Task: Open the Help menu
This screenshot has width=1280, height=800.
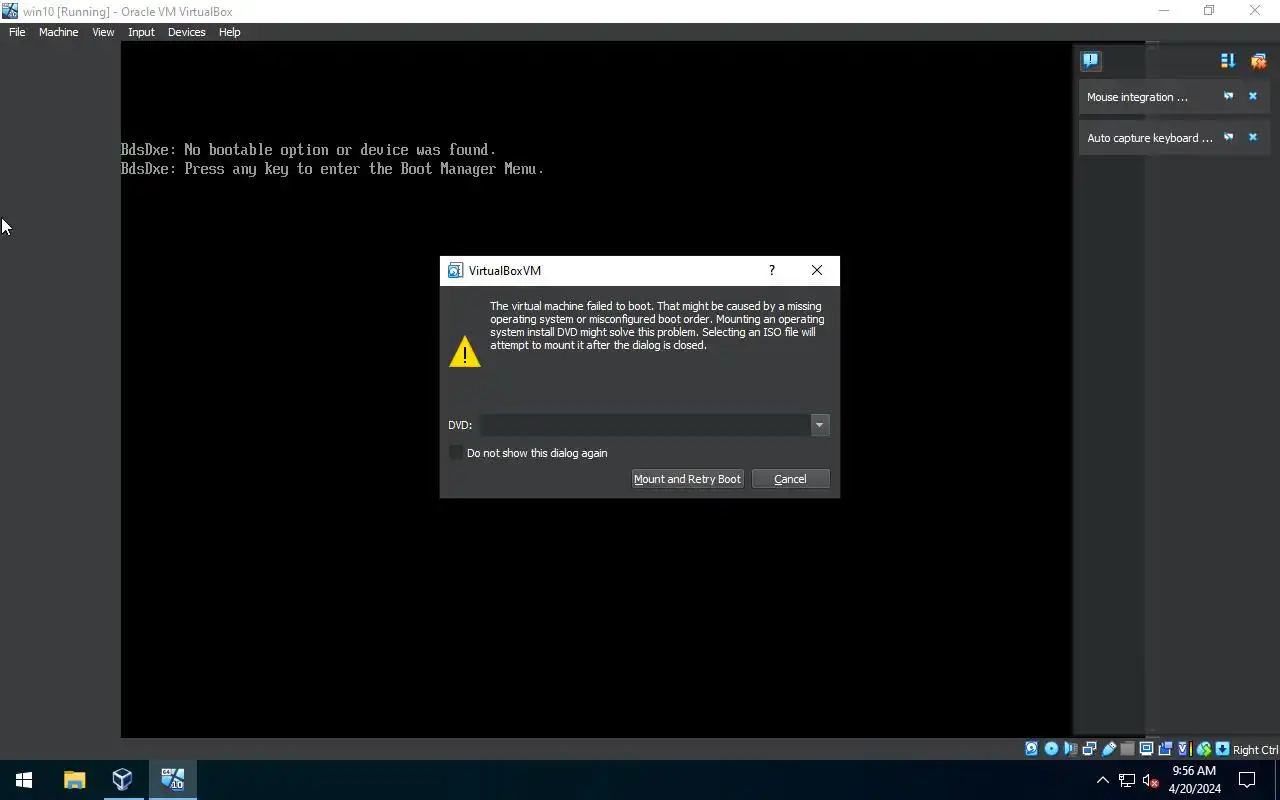Action: point(229,32)
